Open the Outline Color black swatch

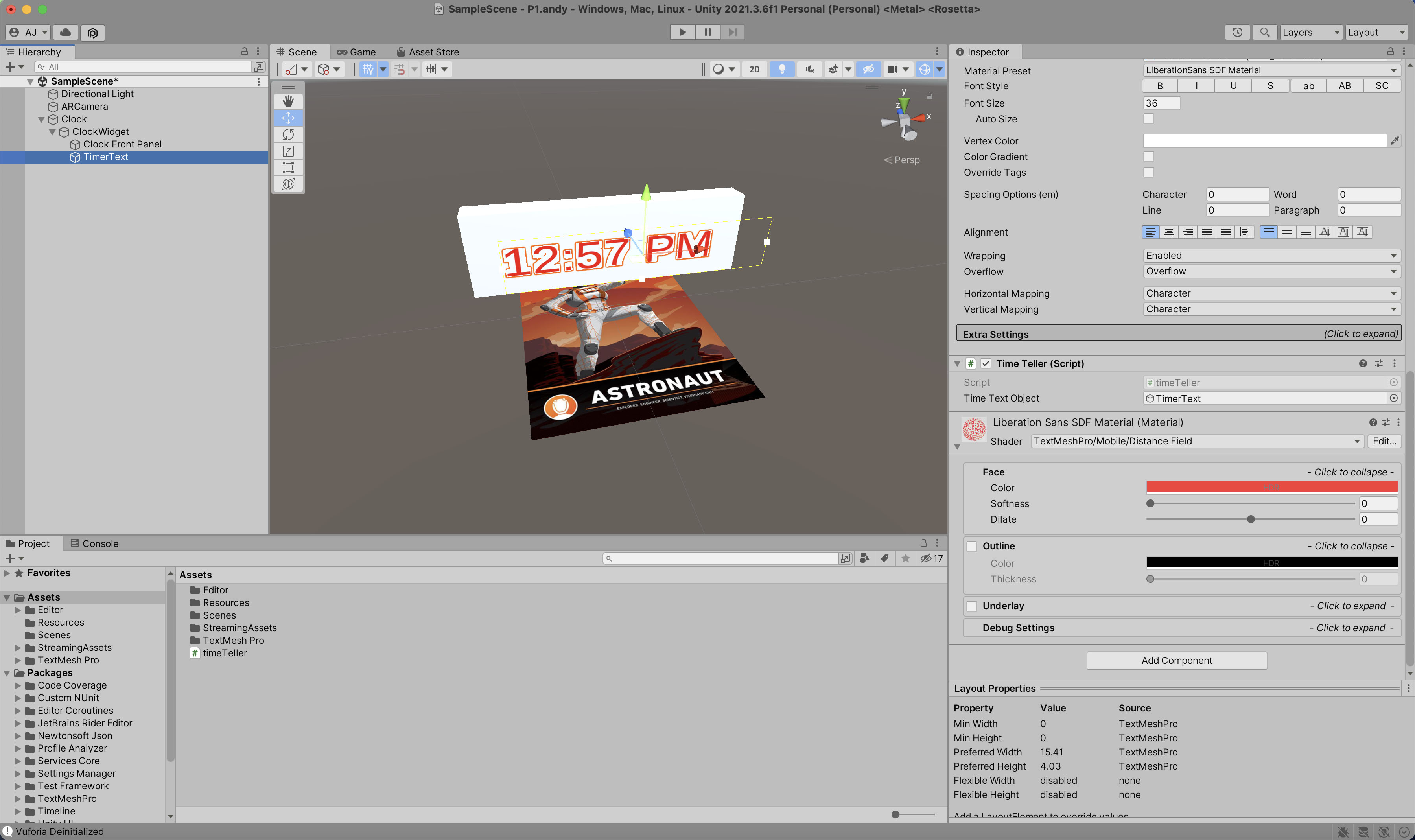coord(1271,563)
